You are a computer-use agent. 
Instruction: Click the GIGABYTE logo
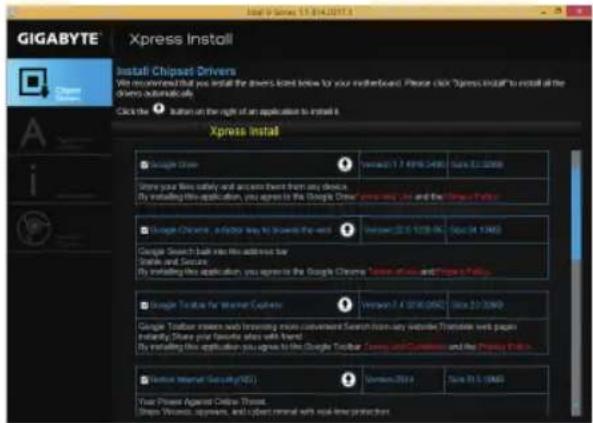pyautogui.click(x=59, y=39)
